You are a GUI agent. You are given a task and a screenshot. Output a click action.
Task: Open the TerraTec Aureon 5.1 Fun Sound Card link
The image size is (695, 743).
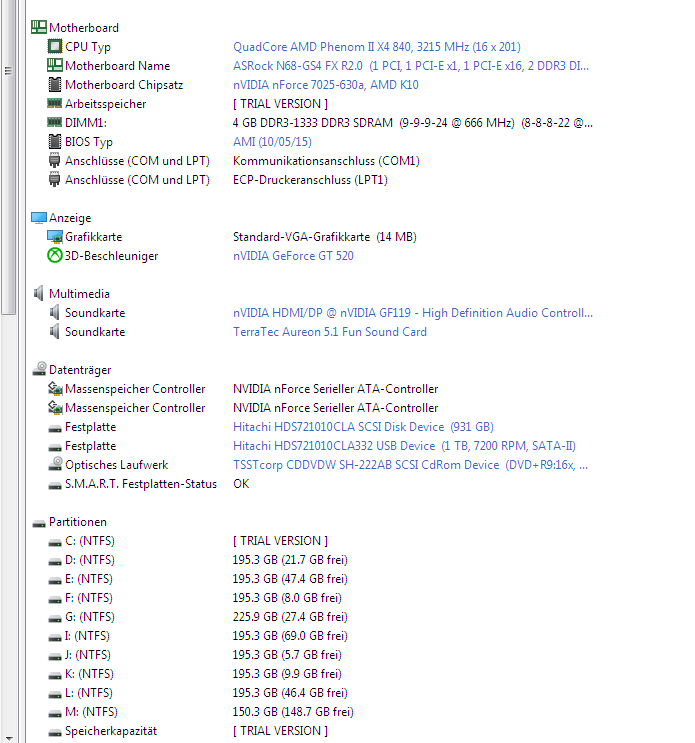[x=330, y=332]
